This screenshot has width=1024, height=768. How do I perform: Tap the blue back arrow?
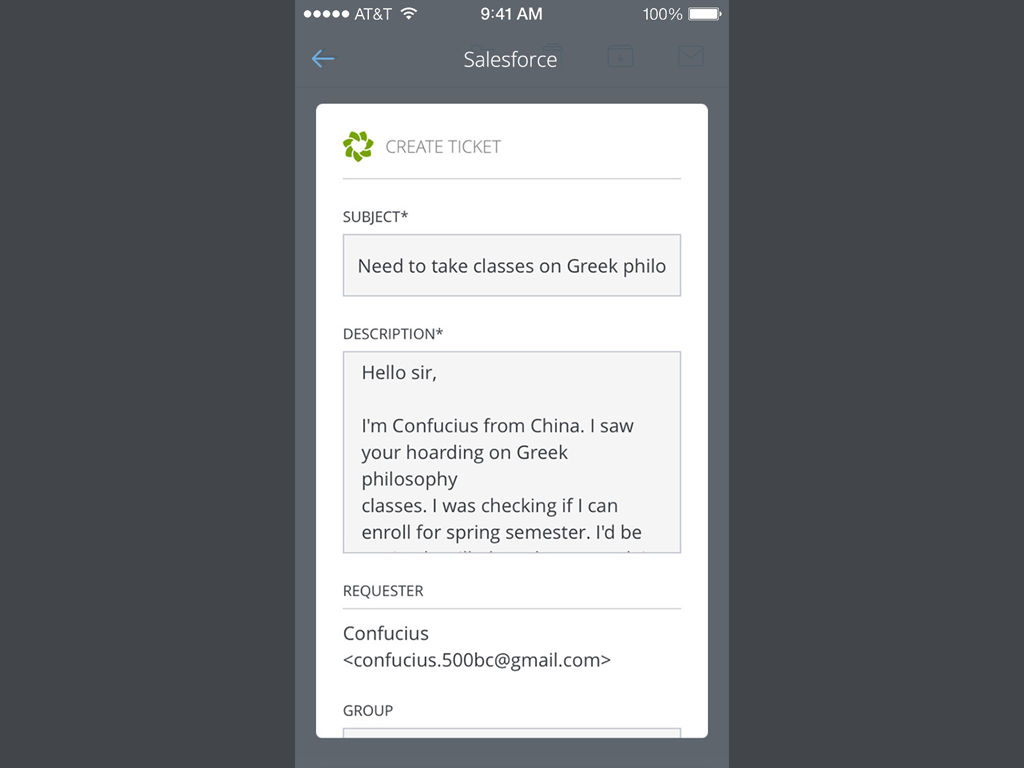point(322,59)
